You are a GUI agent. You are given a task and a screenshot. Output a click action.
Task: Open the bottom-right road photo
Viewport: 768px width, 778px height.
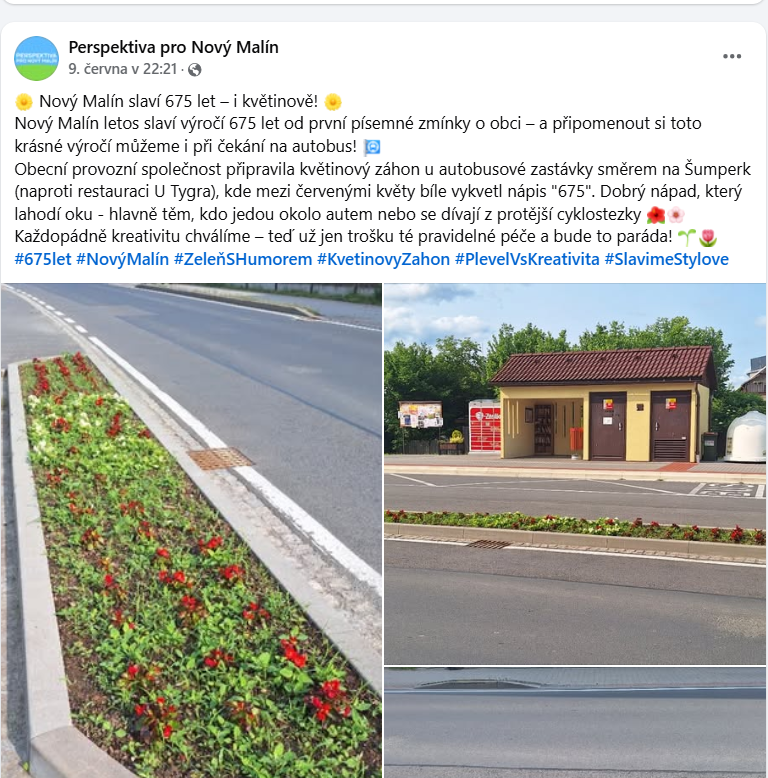point(575,723)
